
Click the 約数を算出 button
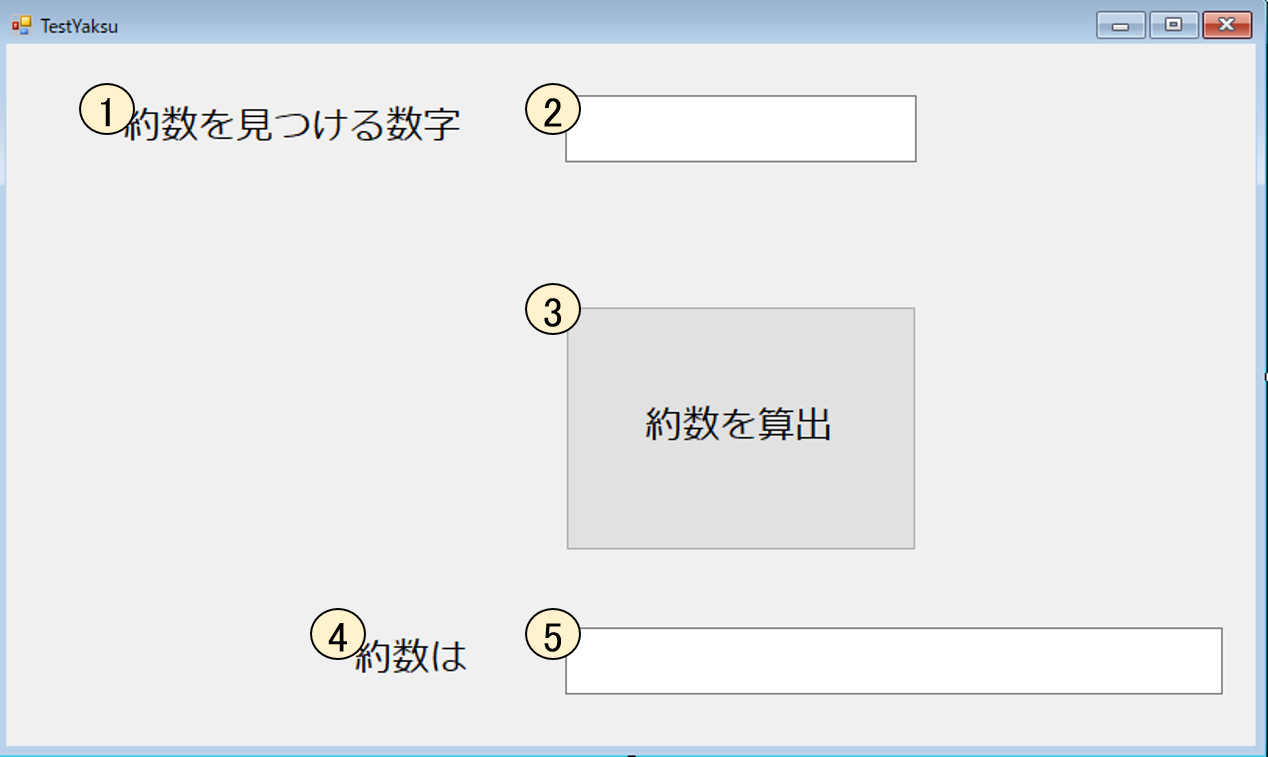coord(741,428)
